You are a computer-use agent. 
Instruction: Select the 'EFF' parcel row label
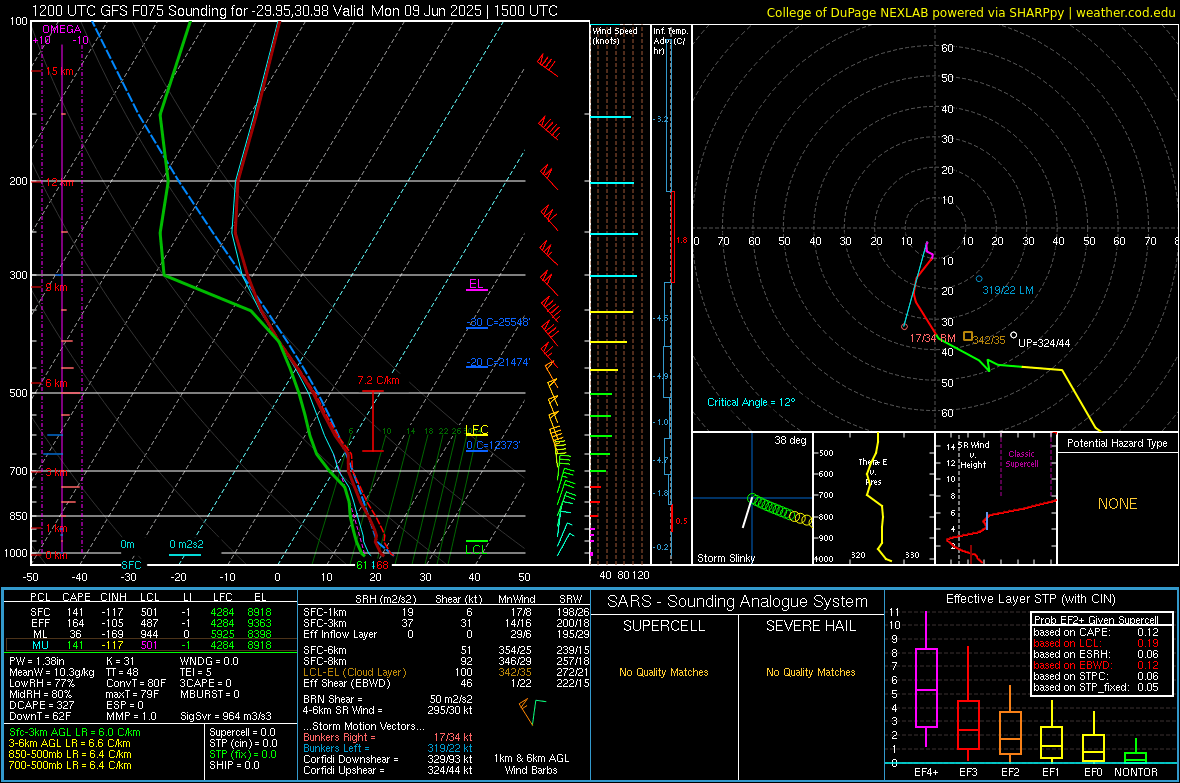(x=40, y=623)
